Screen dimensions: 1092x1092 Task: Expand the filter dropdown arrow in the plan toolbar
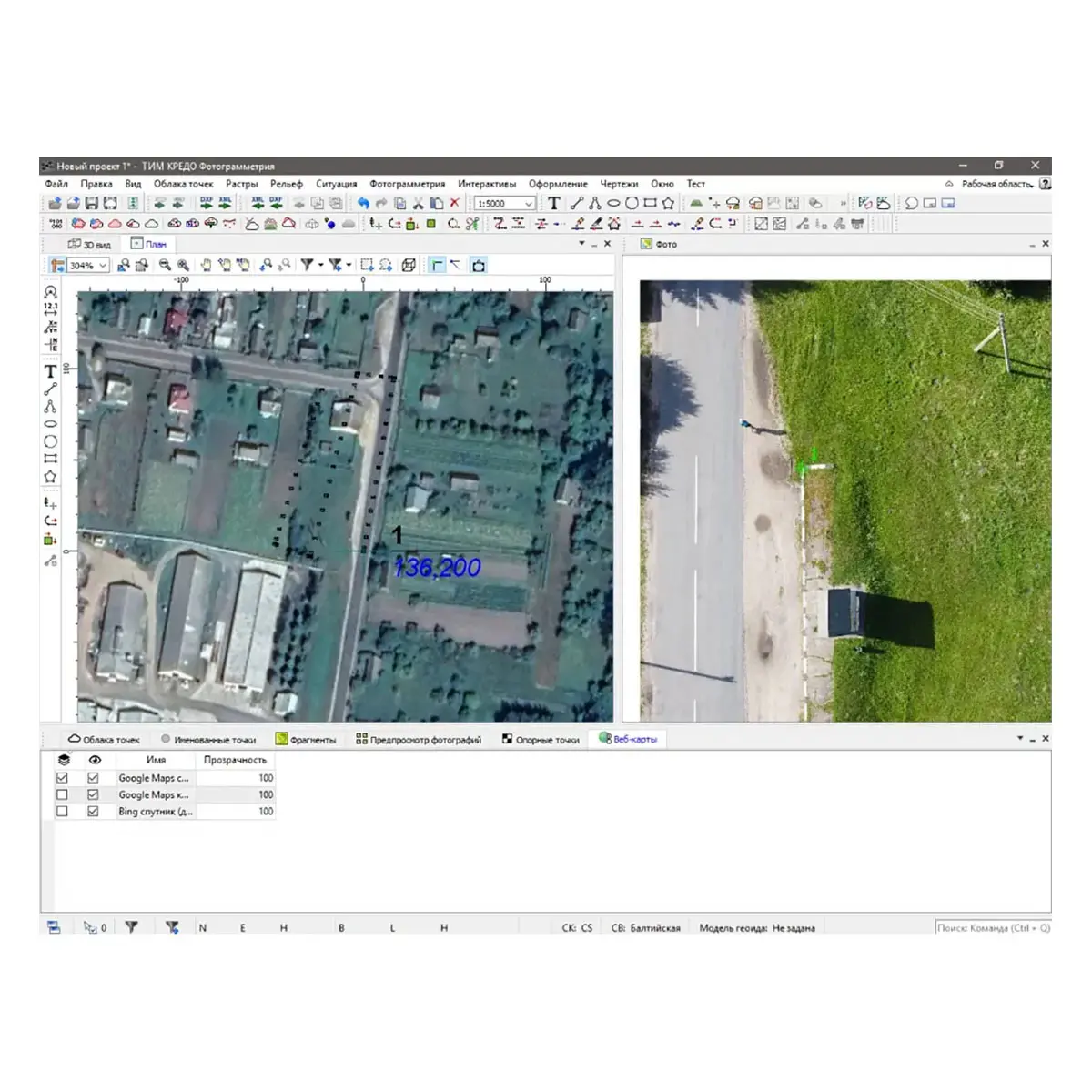click(x=320, y=266)
